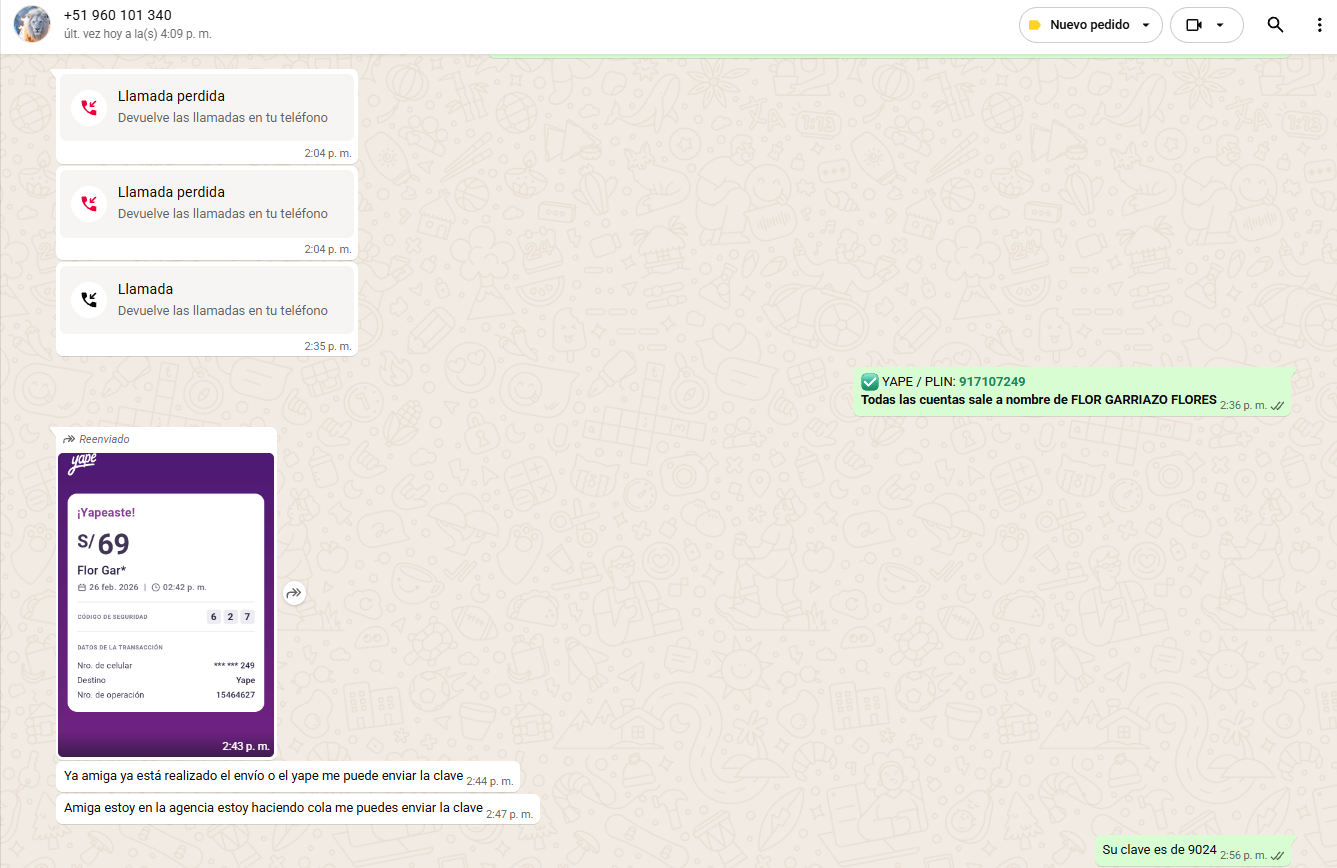Click the 'estoy en la agencia' message
The width and height of the screenshot is (1337, 868).
(x=273, y=808)
